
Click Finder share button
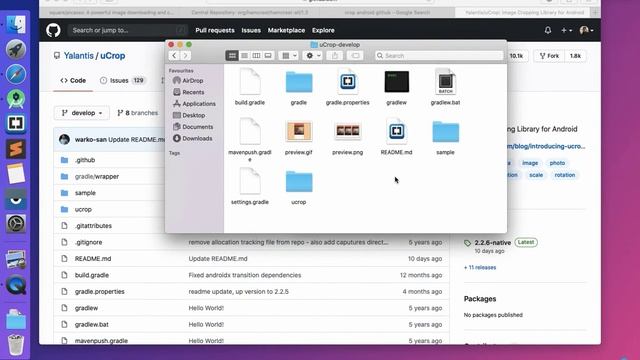335,56
